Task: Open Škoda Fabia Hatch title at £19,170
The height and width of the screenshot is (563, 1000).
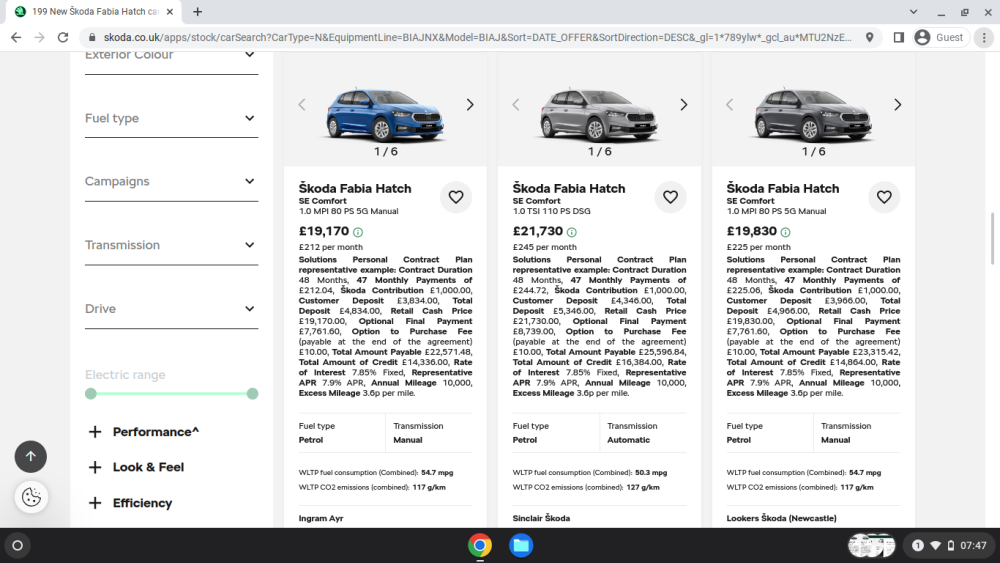Action: 355,189
